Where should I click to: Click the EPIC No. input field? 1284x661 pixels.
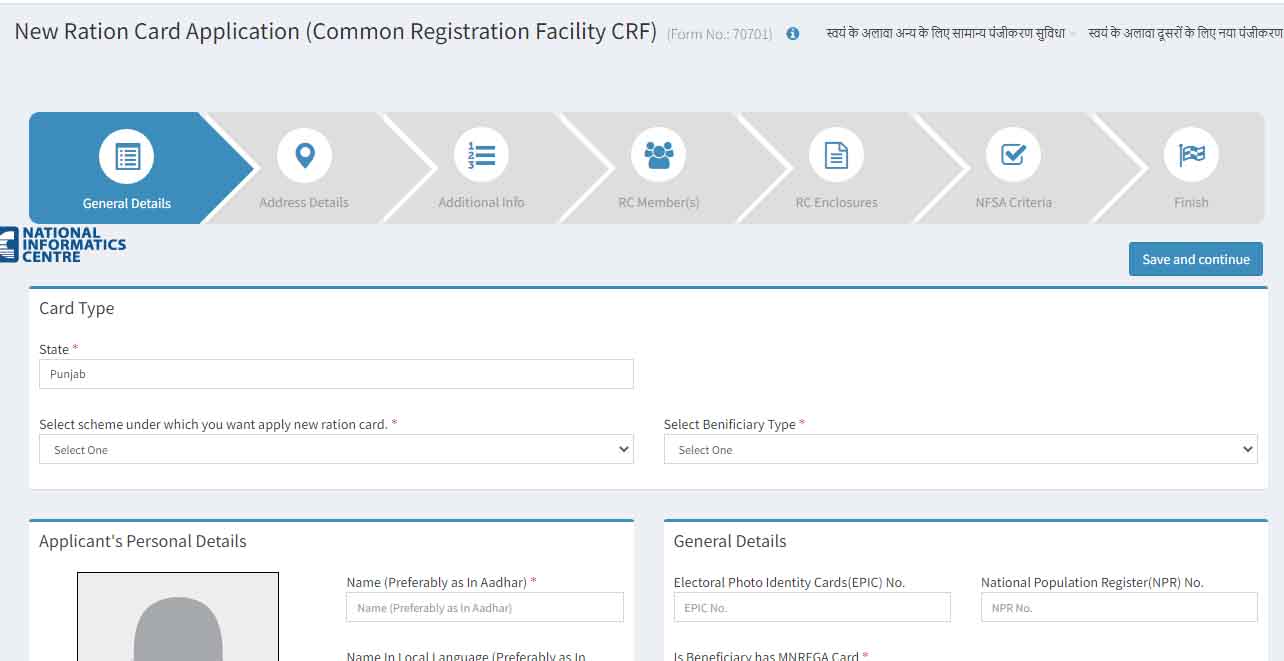[812, 606]
